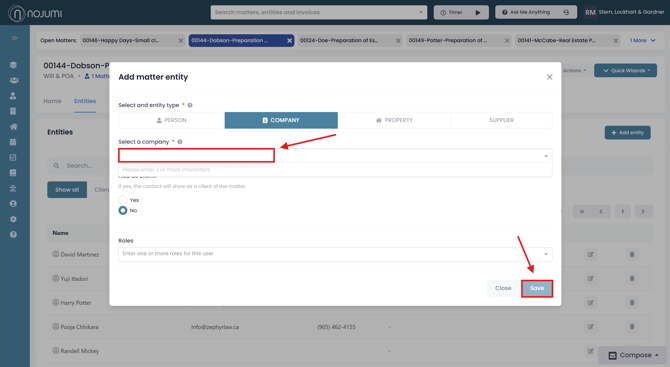Close the 00124-Doe matter tab
Screen dimensions: 670x367
[x=398, y=41]
